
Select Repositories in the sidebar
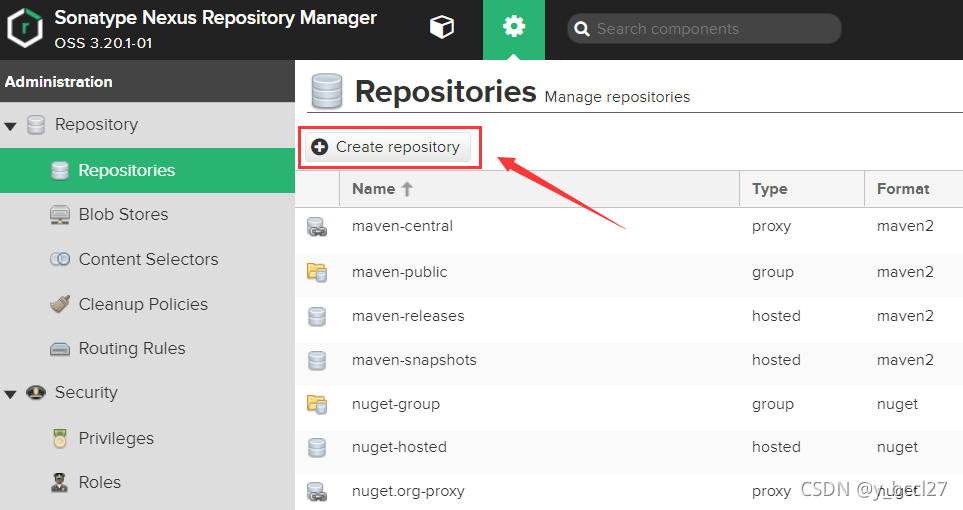[x=147, y=170]
